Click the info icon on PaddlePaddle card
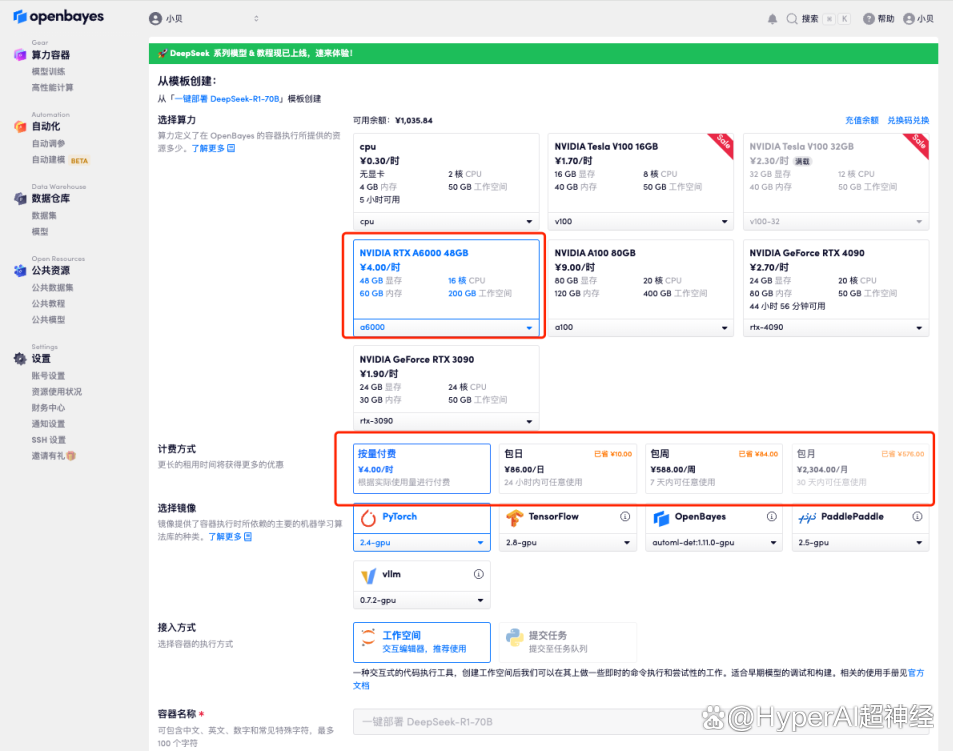 [917, 517]
